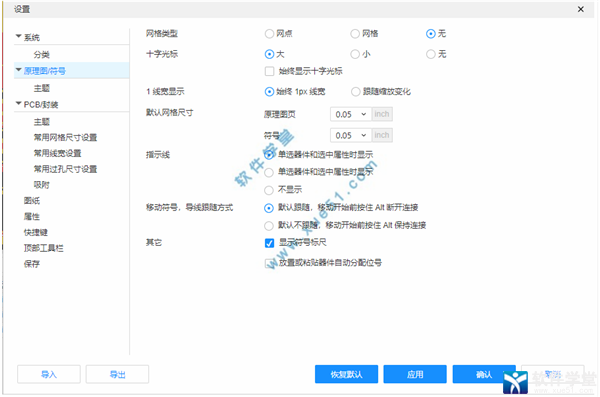This screenshot has height=397, width=600.
Task: Enable 始终显示十字光标 checkbox
Action: [269, 71]
